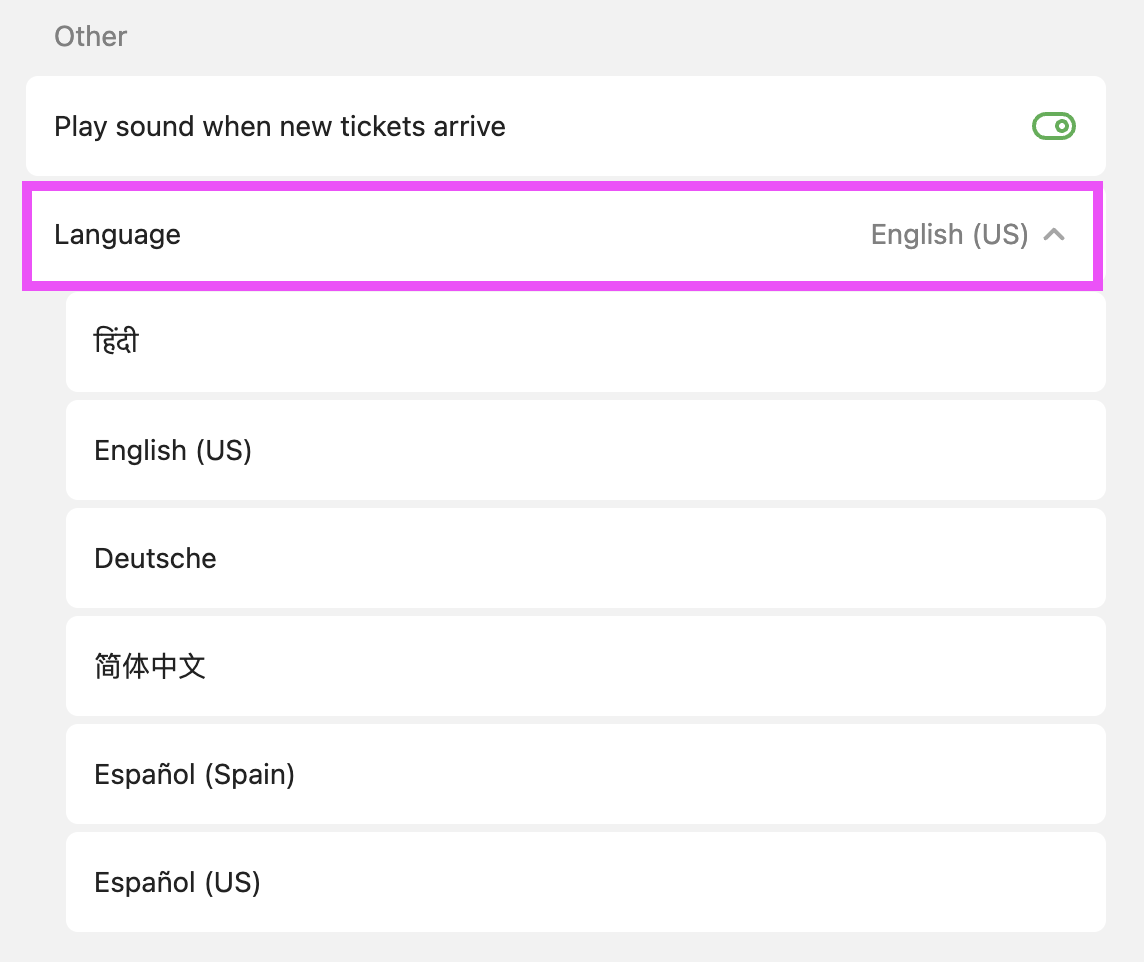Turn off the new ticket sound switch

tap(1053, 126)
